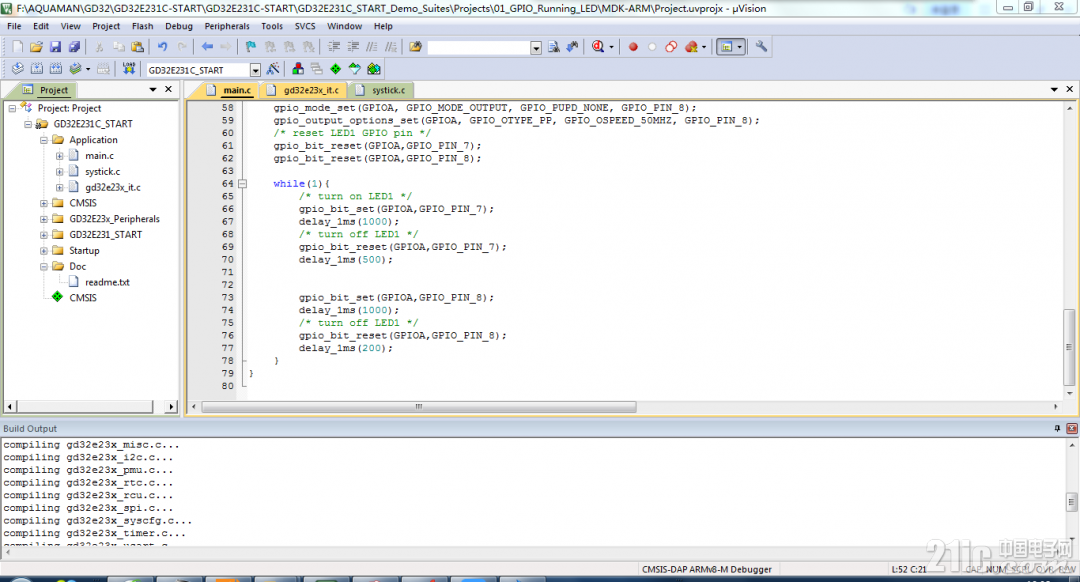Open Configuration wrench icon
The width and height of the screenshot is (1080, 582).
(761, 47)
